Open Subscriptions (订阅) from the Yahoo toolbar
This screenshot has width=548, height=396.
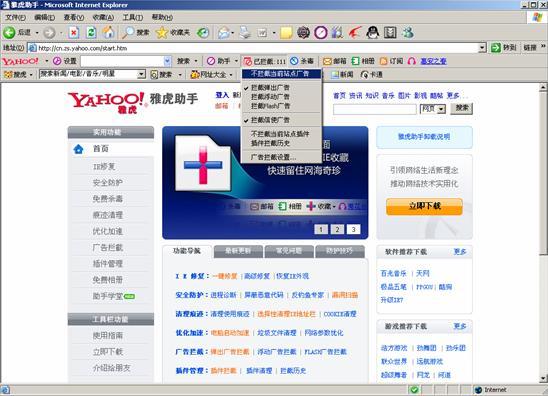tap(391, 61)
